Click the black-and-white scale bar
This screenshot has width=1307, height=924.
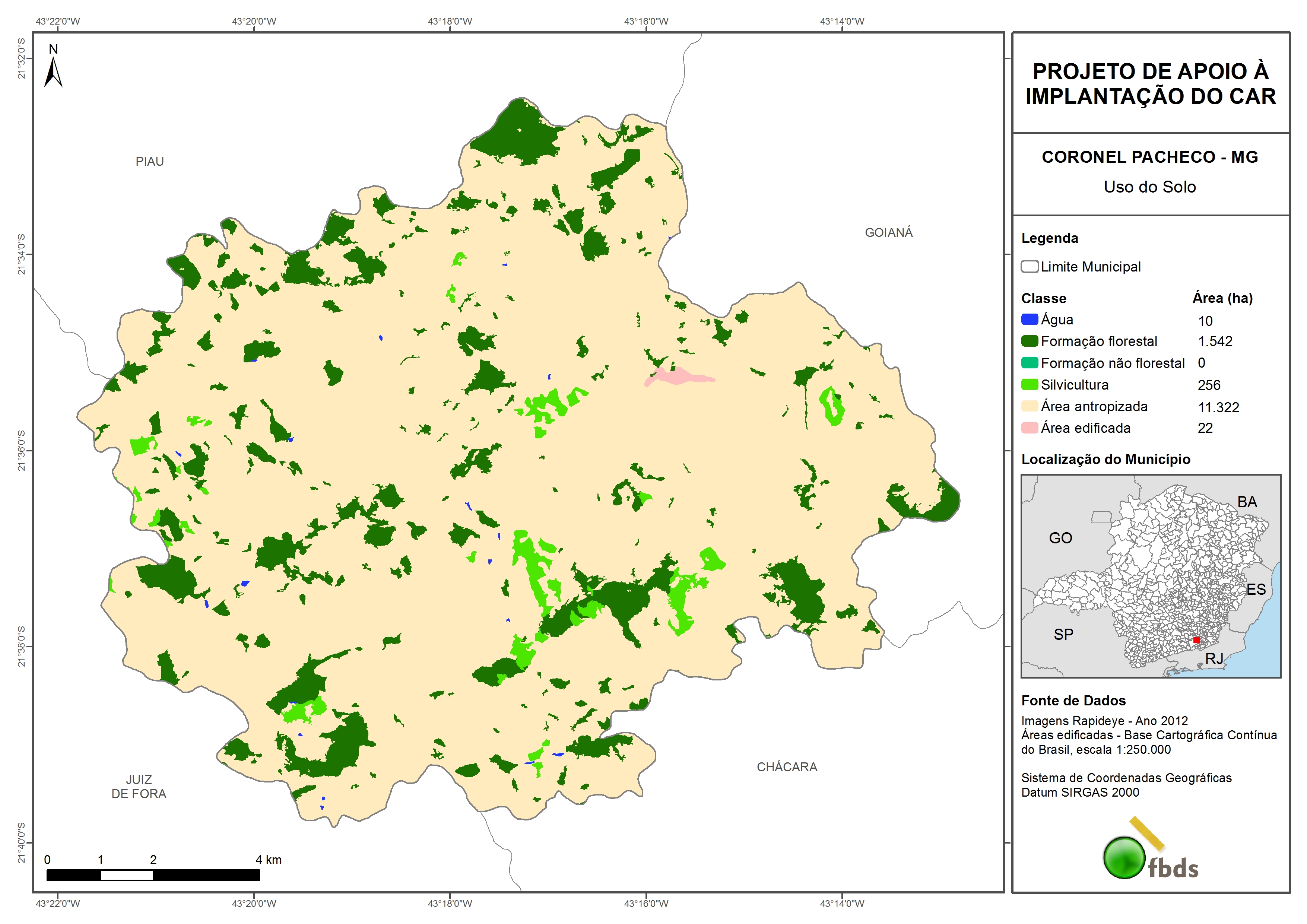(x=153, y=875)
